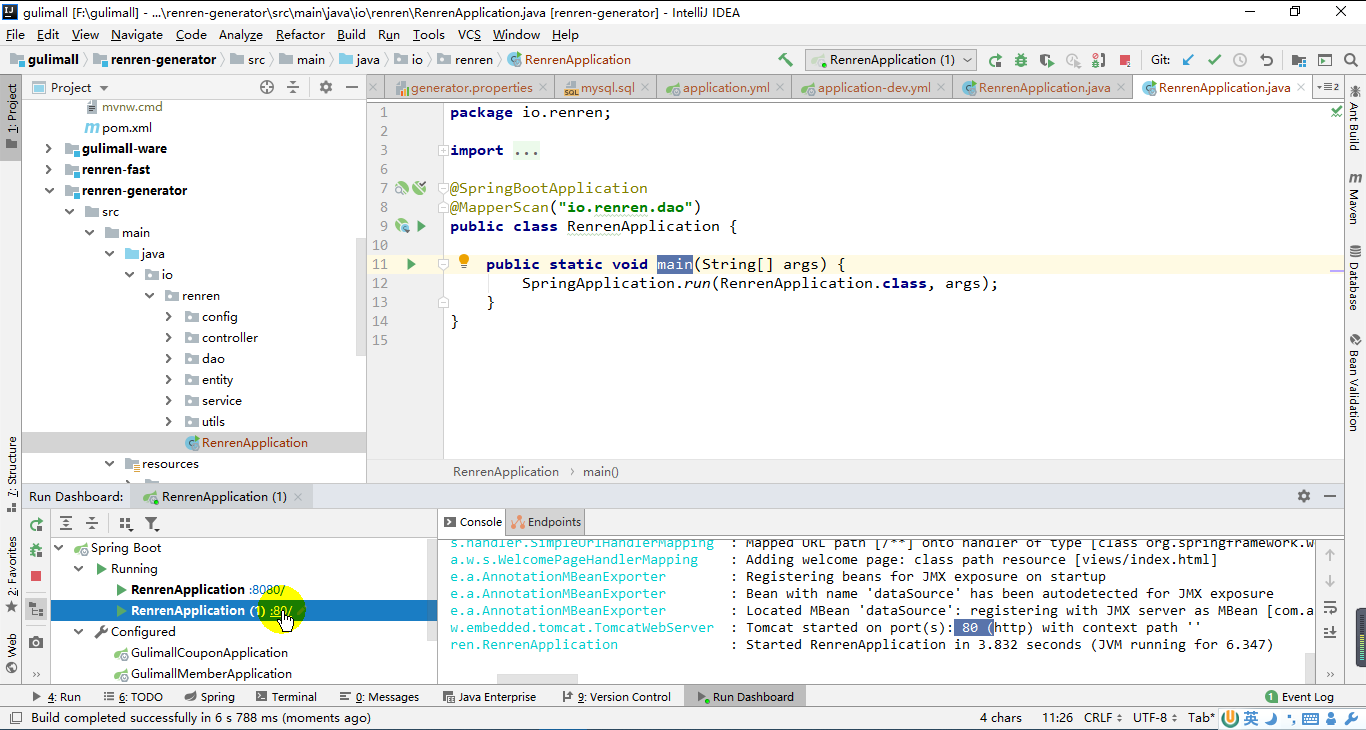Run RenrenApplication (1) from the main toolbar

click(995, 60)
